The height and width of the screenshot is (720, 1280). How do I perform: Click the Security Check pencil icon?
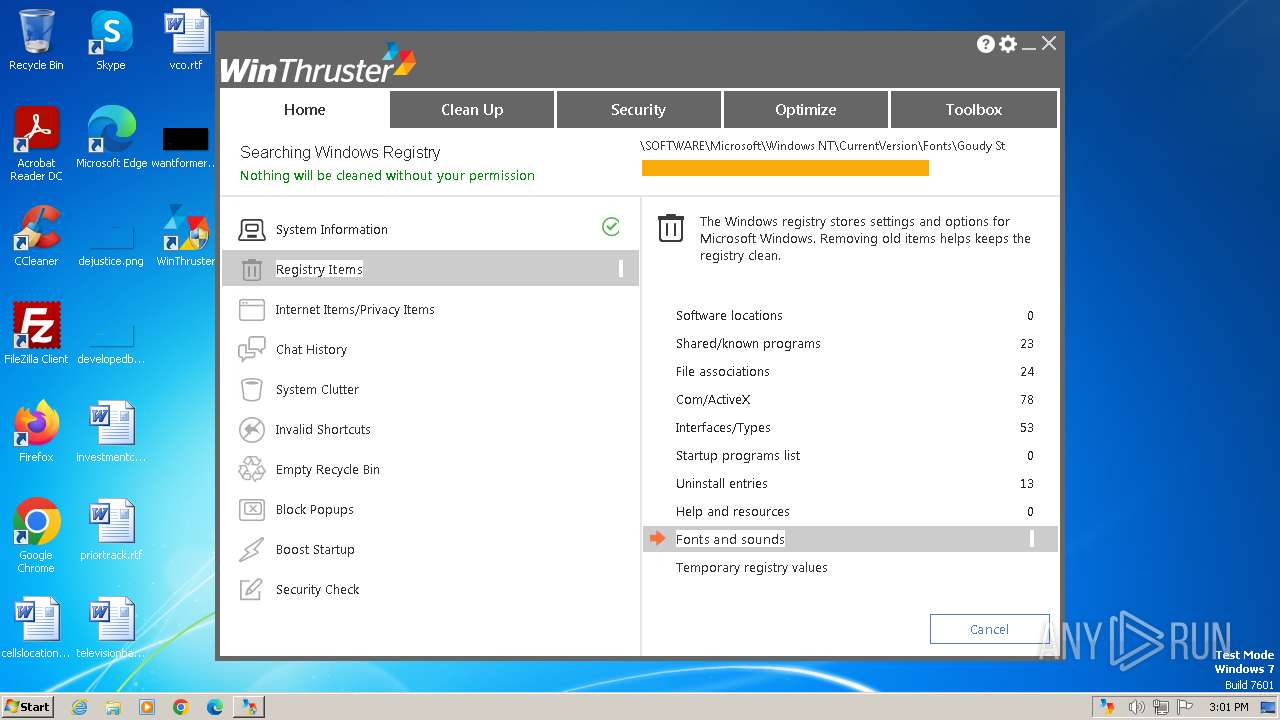pyautogui.click(x=252, y=590)
